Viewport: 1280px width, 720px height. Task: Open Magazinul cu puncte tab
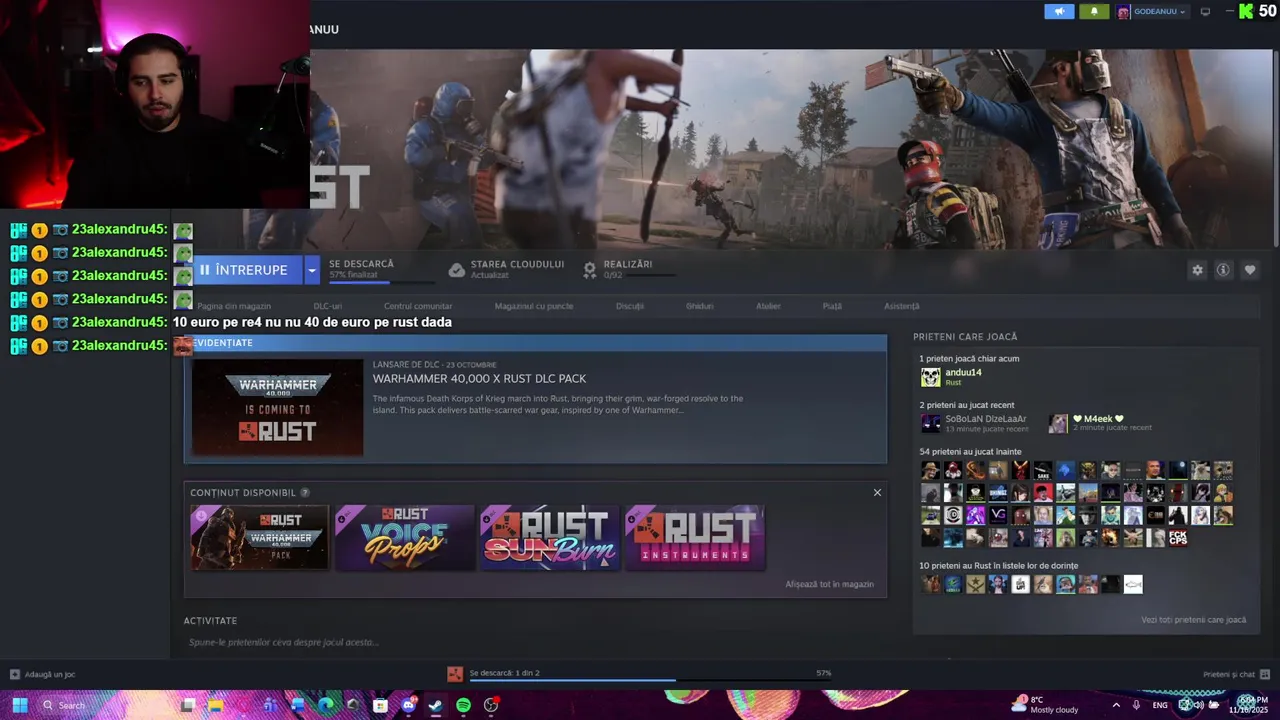tap(534, 306)
